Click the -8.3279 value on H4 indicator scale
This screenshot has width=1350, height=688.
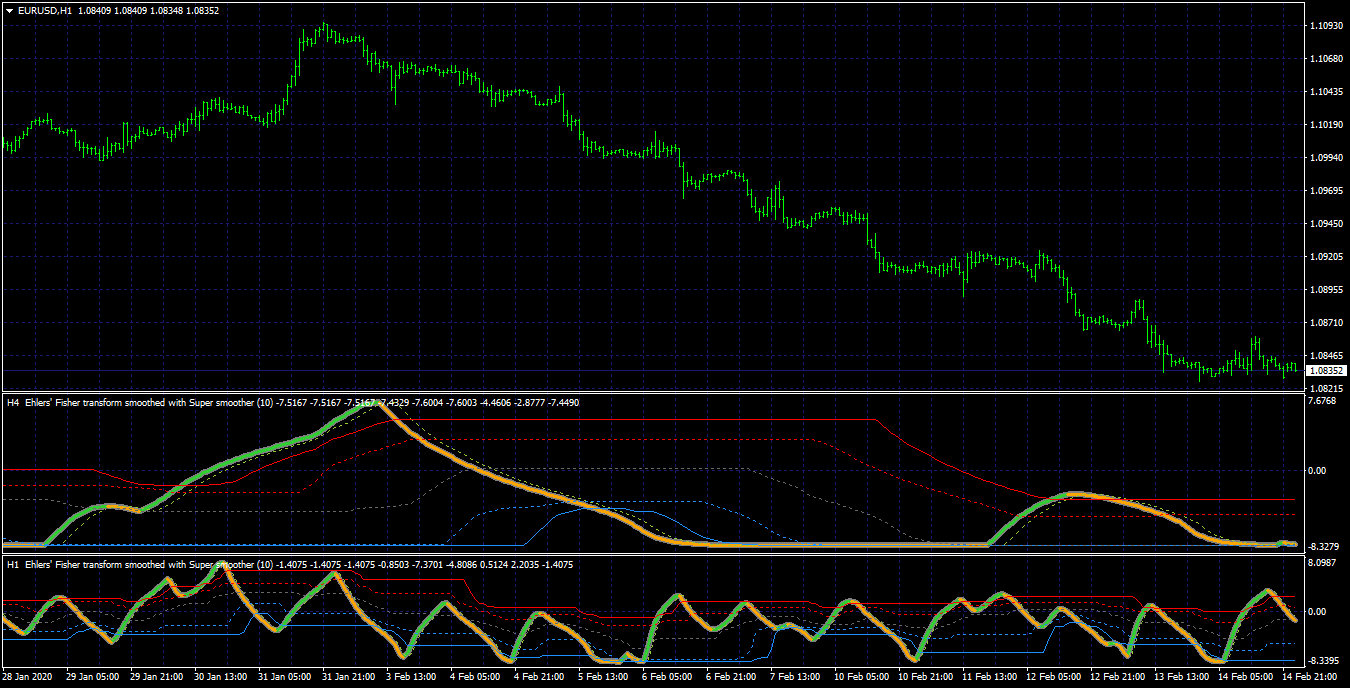click(x=1324, y=547)
